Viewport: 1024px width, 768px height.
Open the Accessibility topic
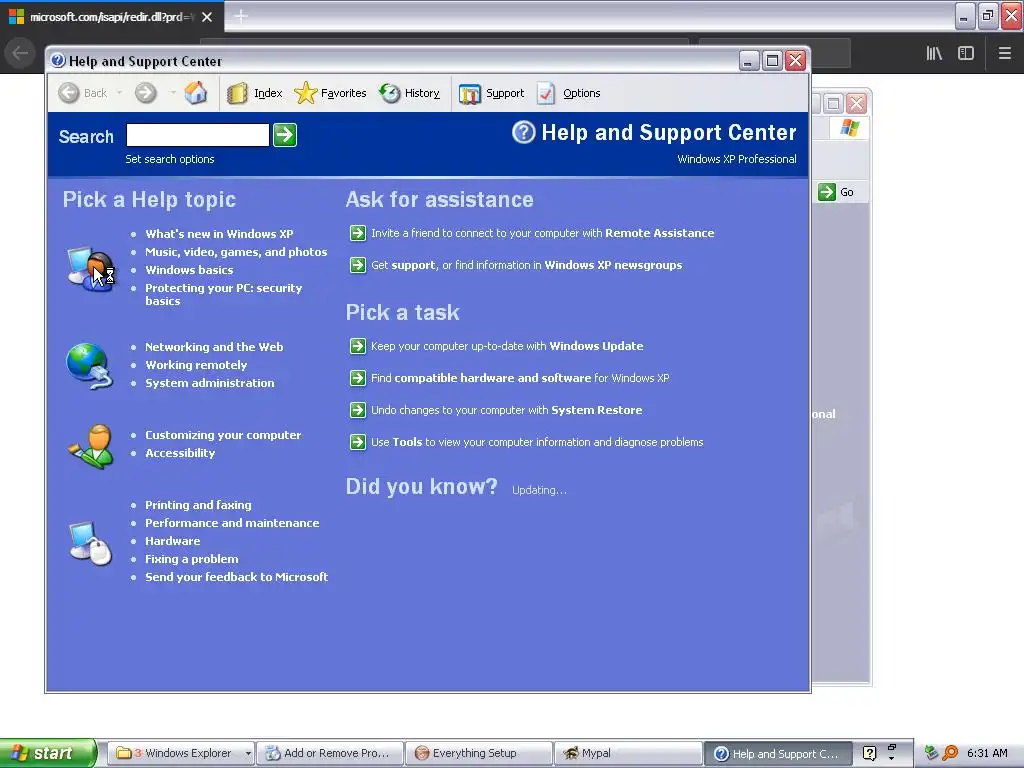point(180,453)
